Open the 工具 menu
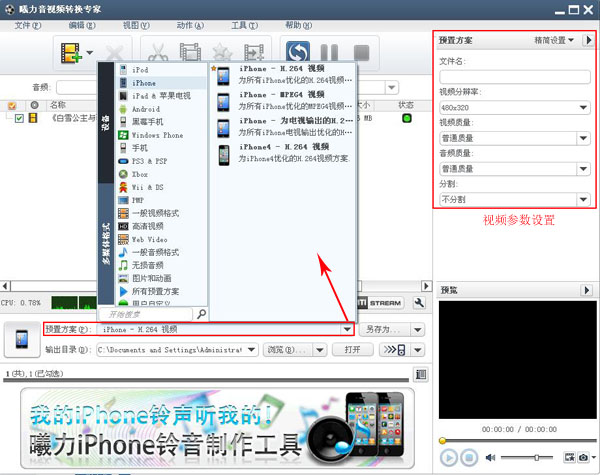This screenshot has height=475, width=600. pos(245,26)
